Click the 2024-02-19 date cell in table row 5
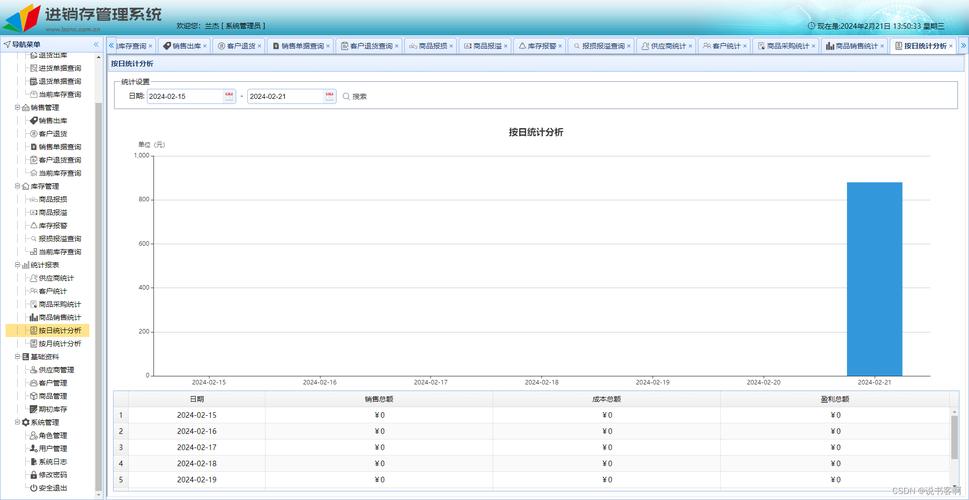Screen dimensions: 969x500 (197, 479)
